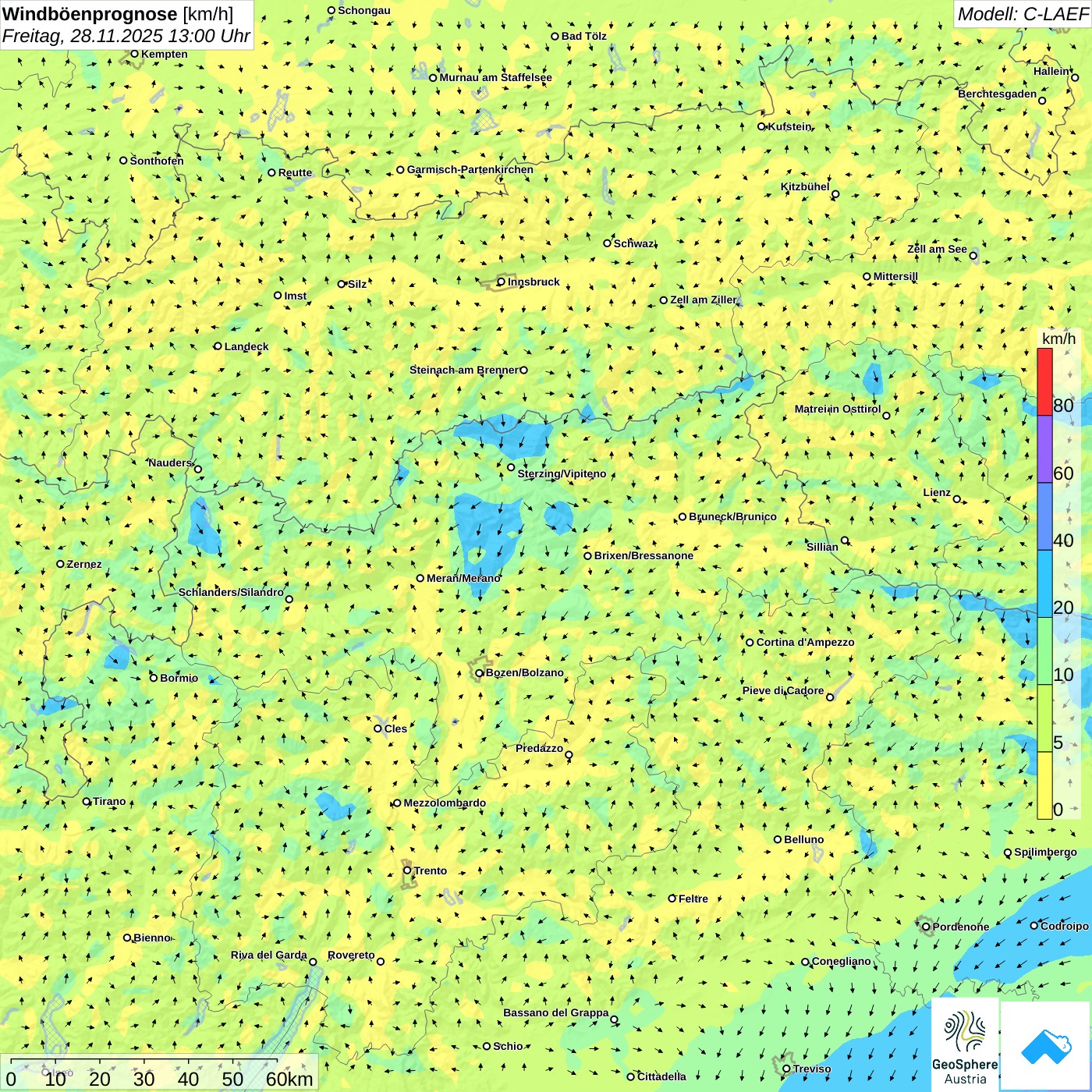Viewport: 1092px width, 1092px height.
Task: Click the yellow segment of the wind legend
Action: coord(1044,785)
